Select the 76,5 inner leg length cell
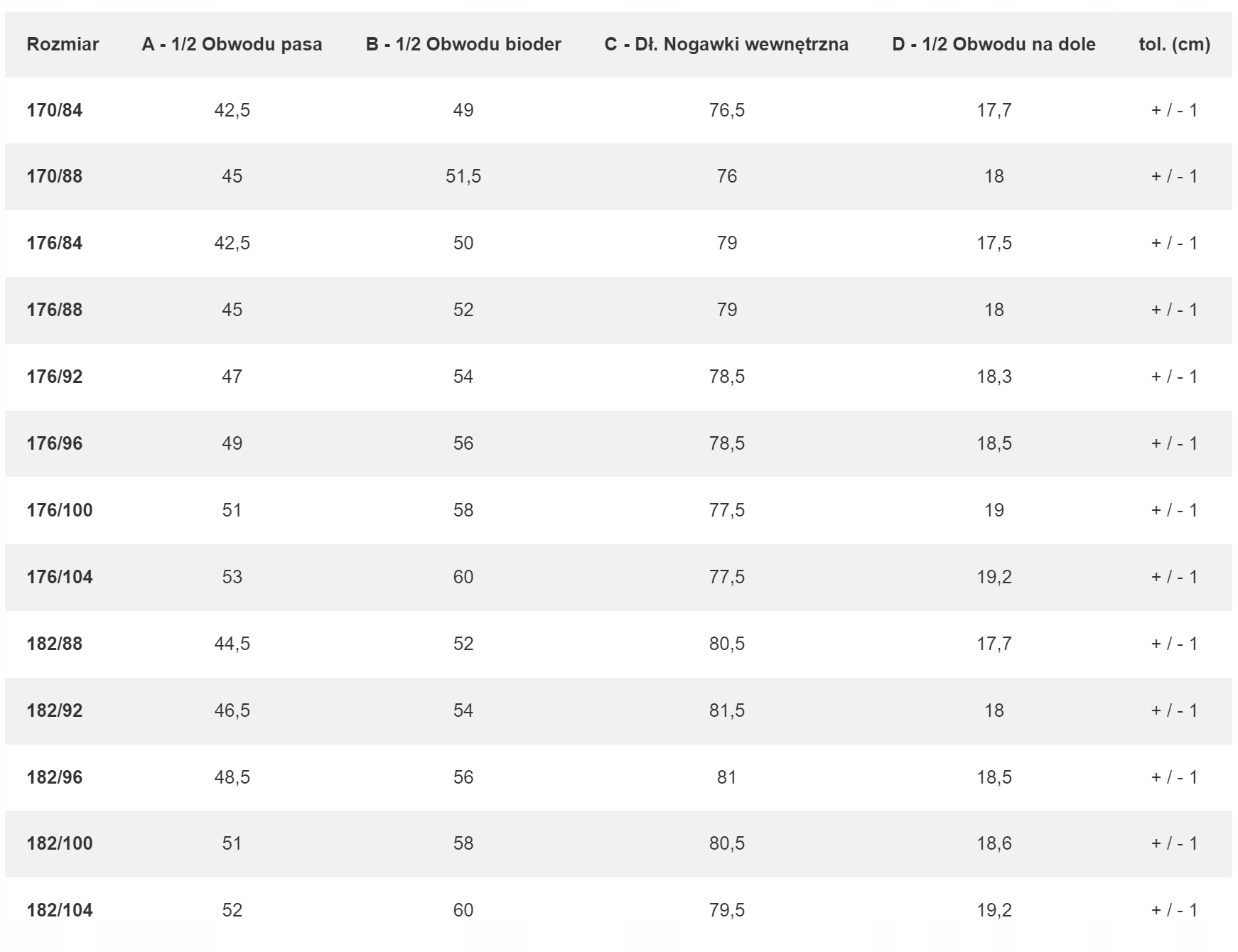This screenshot has width=1238, height=952. 726,110
